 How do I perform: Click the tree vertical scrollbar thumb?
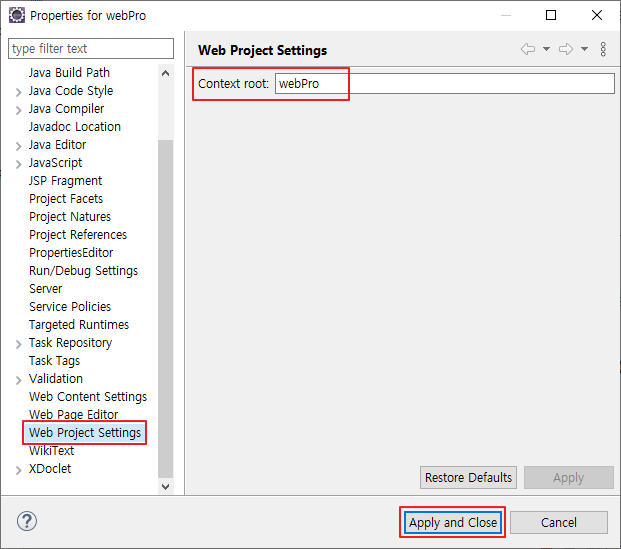click(166, 309)
